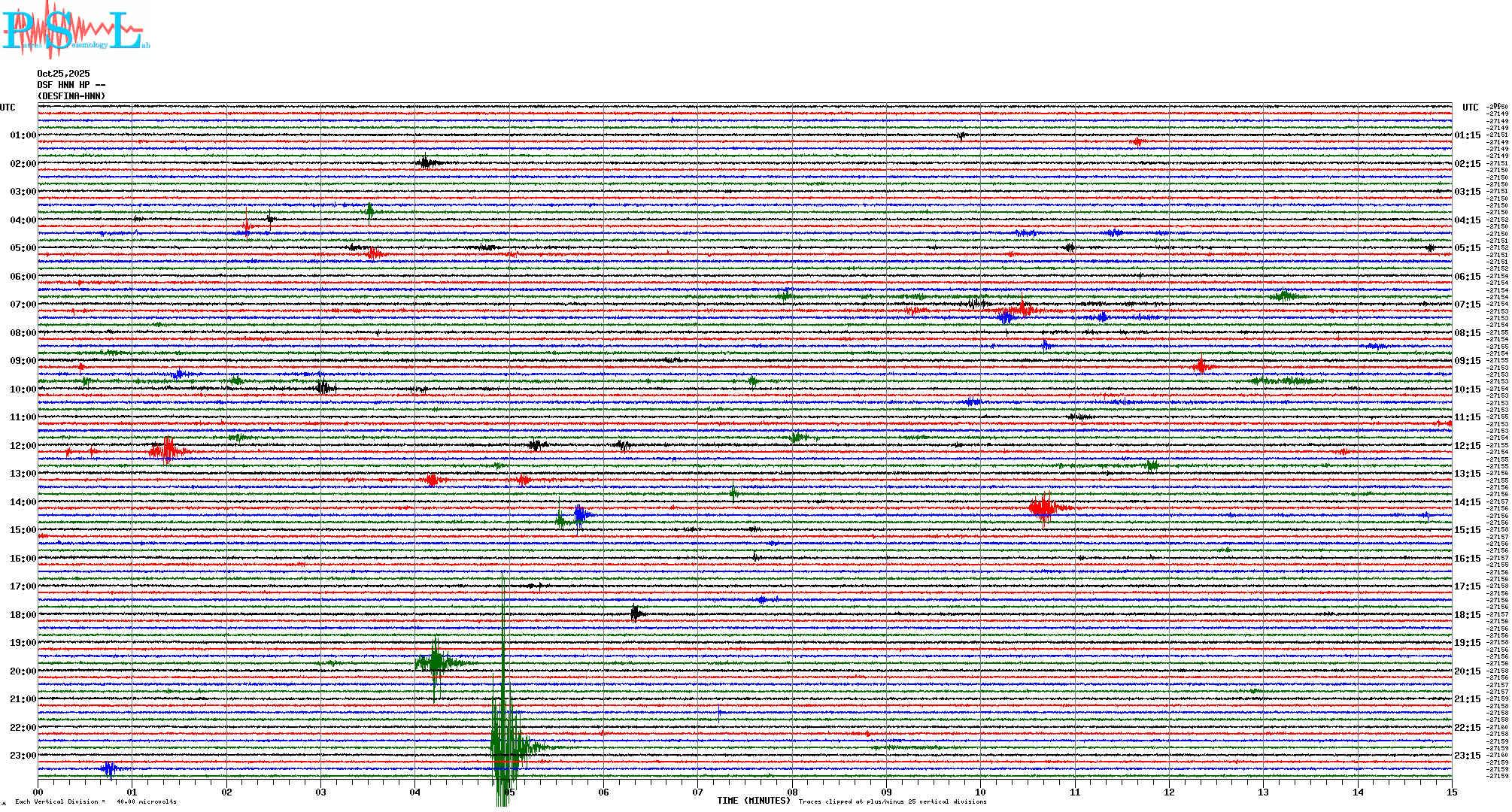Image resolution: width=1512 pixels, height=812 pixels.
Task: Click the red seismic burst on 14:15 trace
Action: click(1043, 508)
